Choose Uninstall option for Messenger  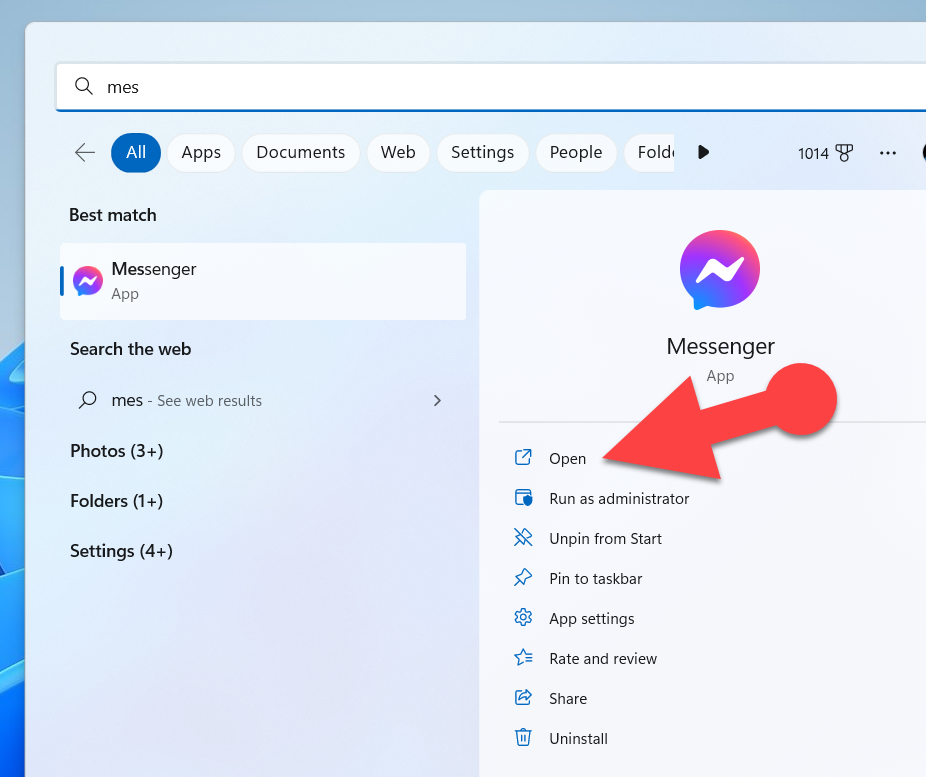(x=578, y=739)
